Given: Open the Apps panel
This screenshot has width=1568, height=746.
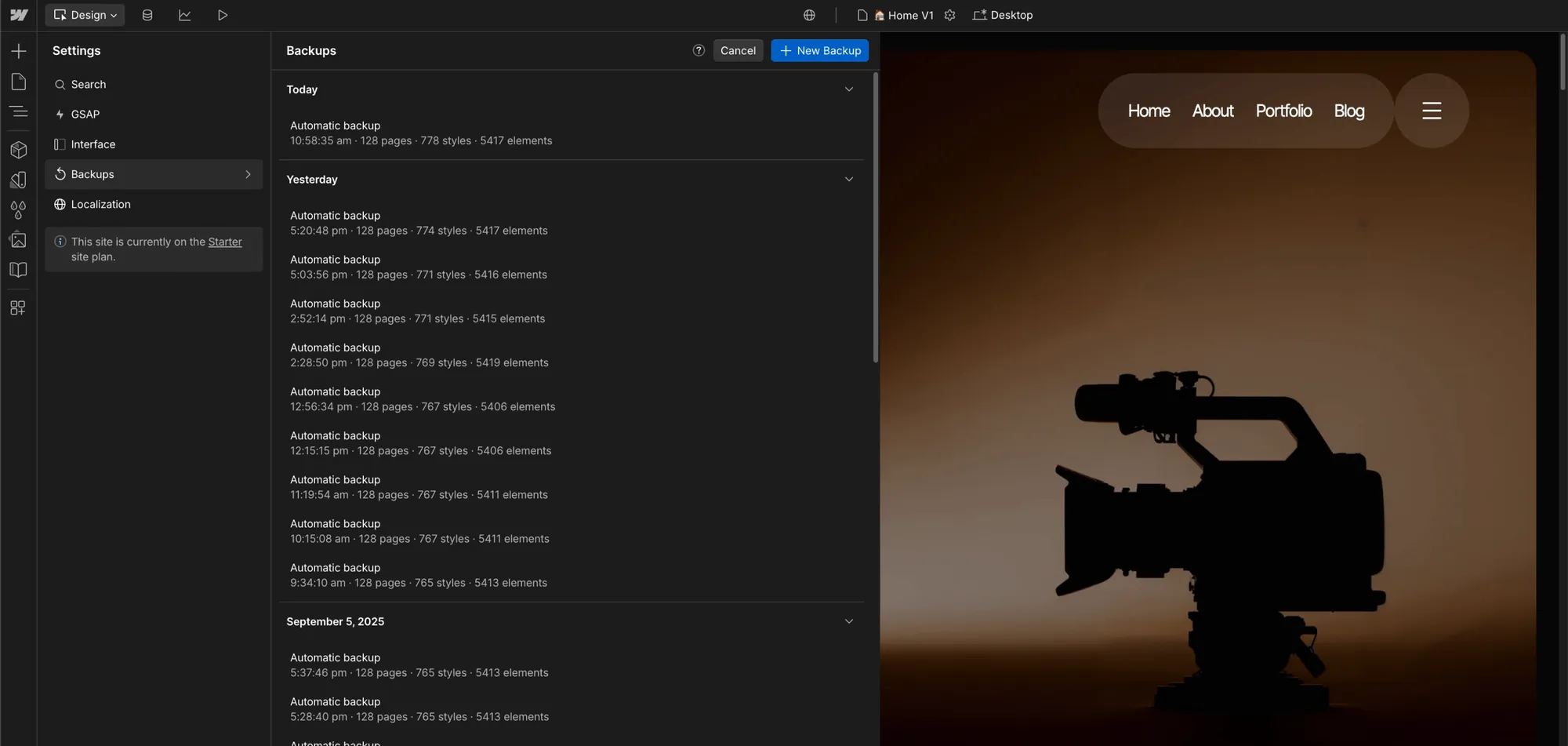Looking at the screenshot, I should 19,307.
